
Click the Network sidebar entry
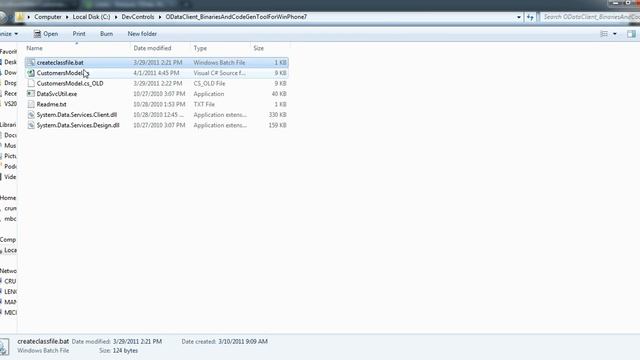[x=8, y=271]
